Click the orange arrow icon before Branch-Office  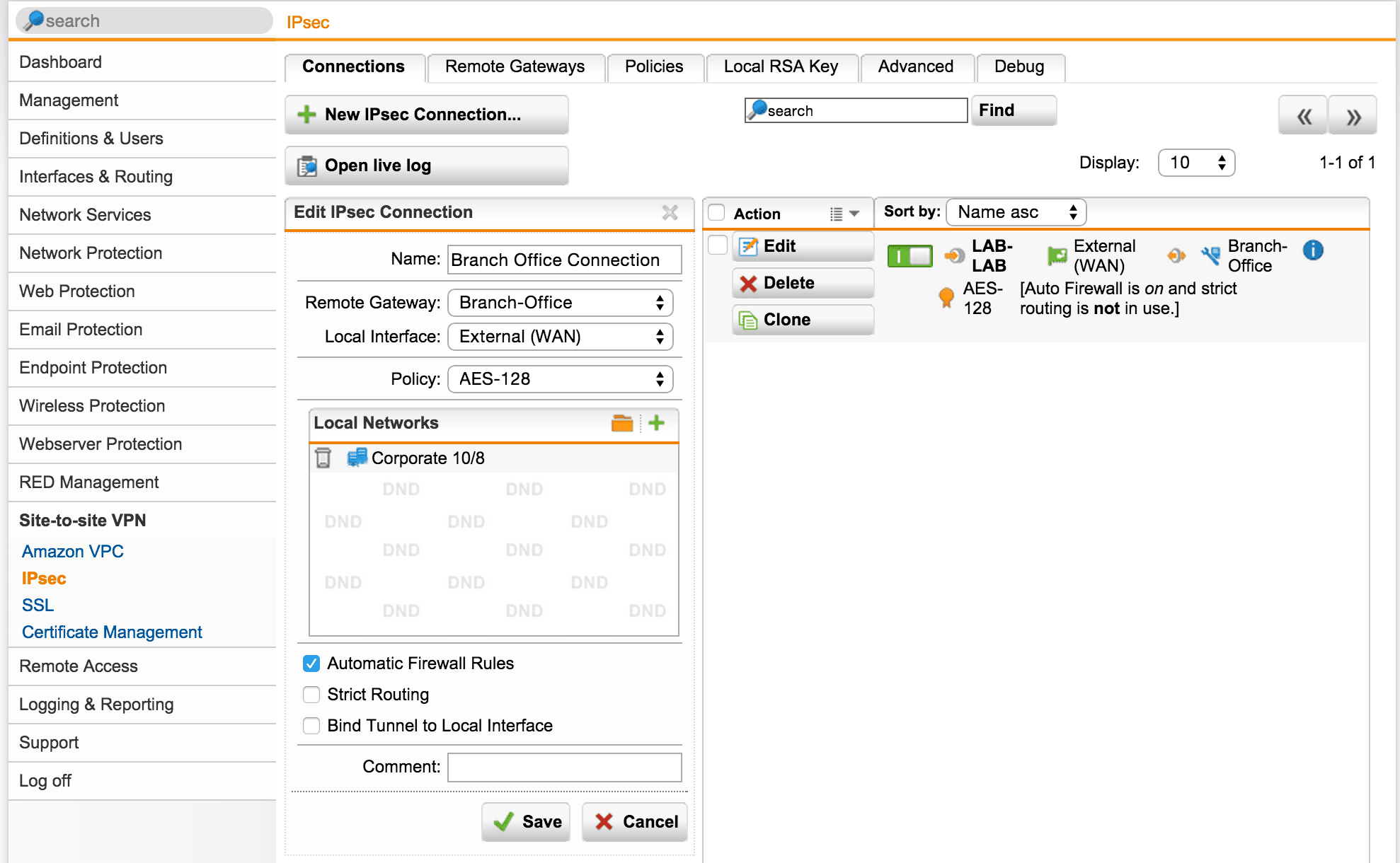(1176, 255)
